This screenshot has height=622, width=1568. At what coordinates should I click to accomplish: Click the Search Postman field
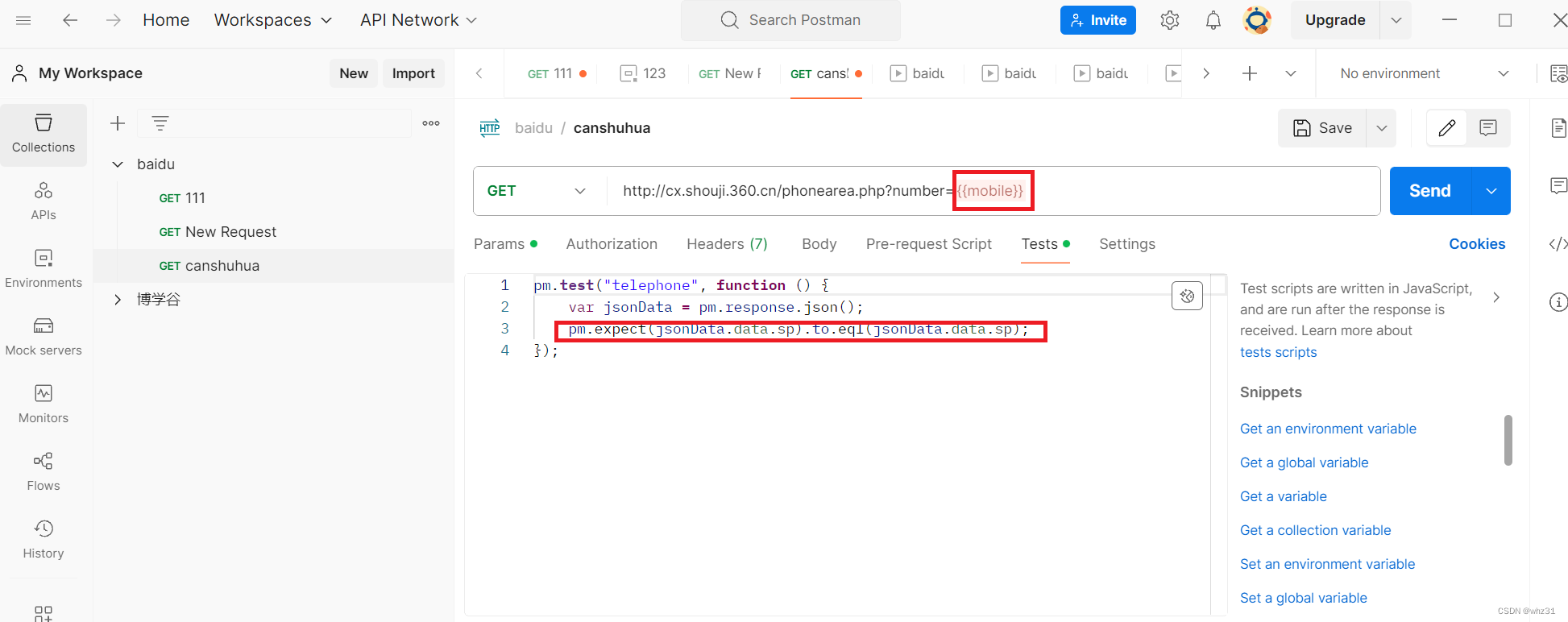[790, 20]
